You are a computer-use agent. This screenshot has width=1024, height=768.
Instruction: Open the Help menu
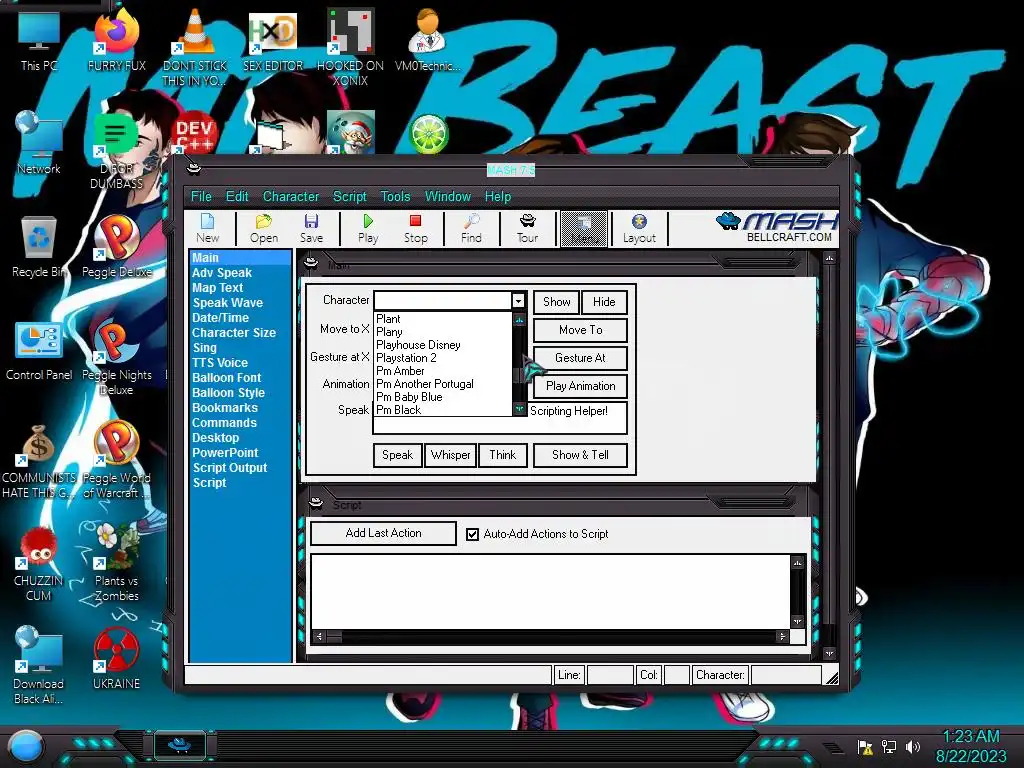pos(498,197)
